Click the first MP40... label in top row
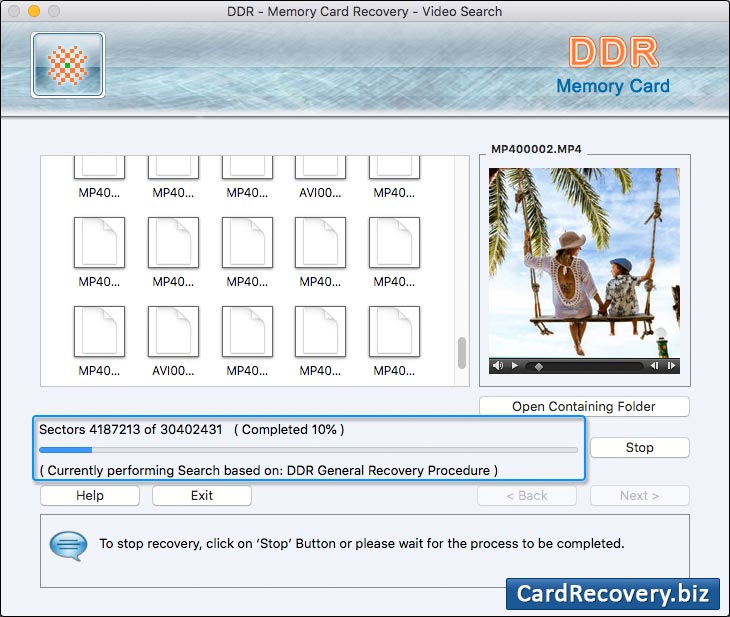 tap(99, 193)
